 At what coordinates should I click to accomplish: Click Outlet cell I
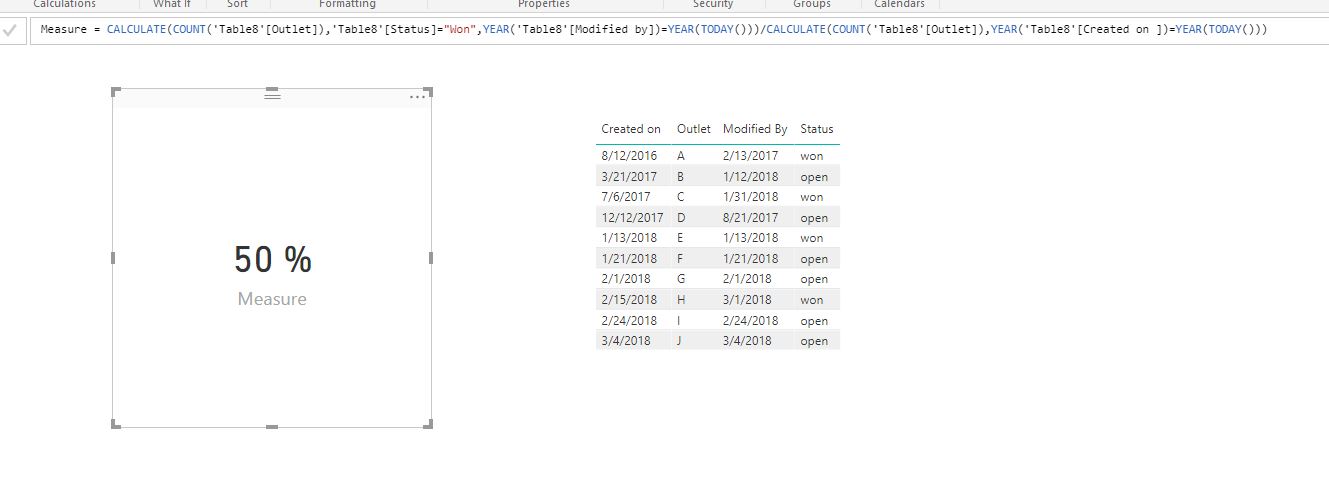click(x=679, y=321)
